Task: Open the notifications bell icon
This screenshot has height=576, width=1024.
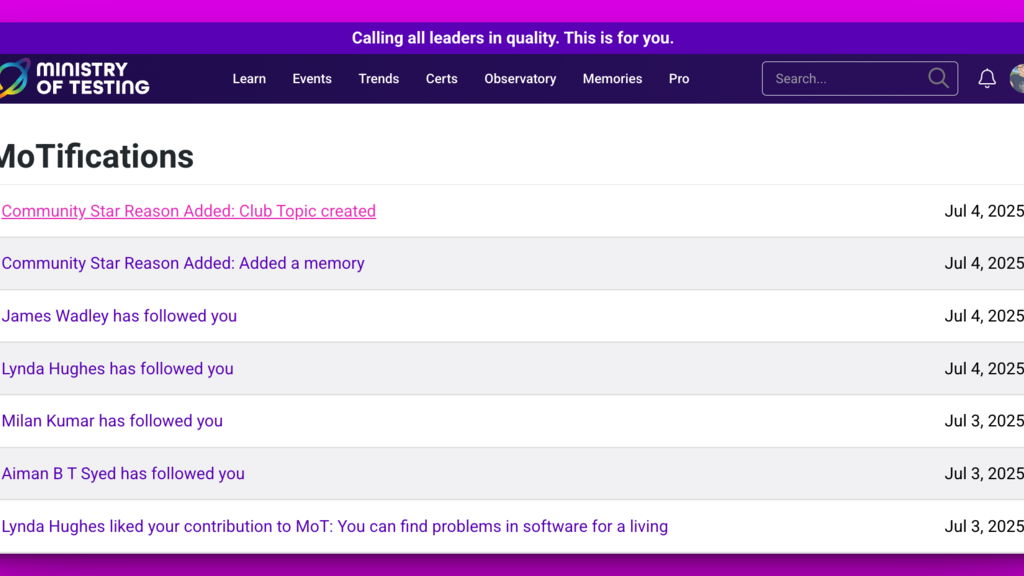Action: click(987, 79)
